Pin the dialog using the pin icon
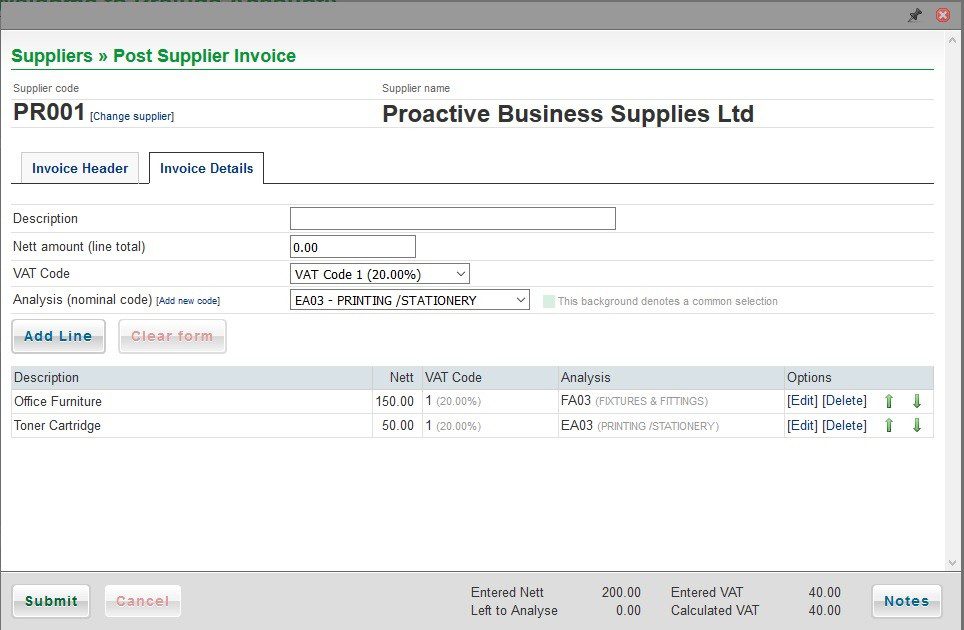Screen dimensions: 964x630 tap(915, 15)
